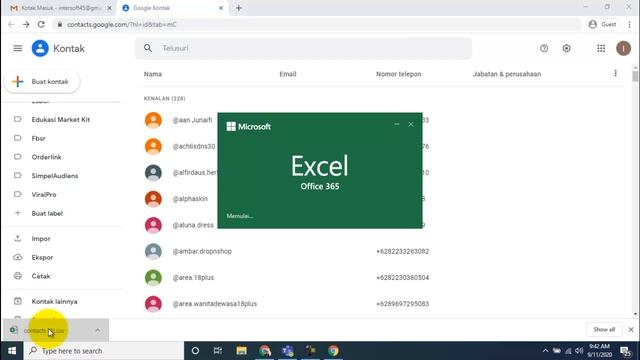Open a new browser tab

(239, 8)
